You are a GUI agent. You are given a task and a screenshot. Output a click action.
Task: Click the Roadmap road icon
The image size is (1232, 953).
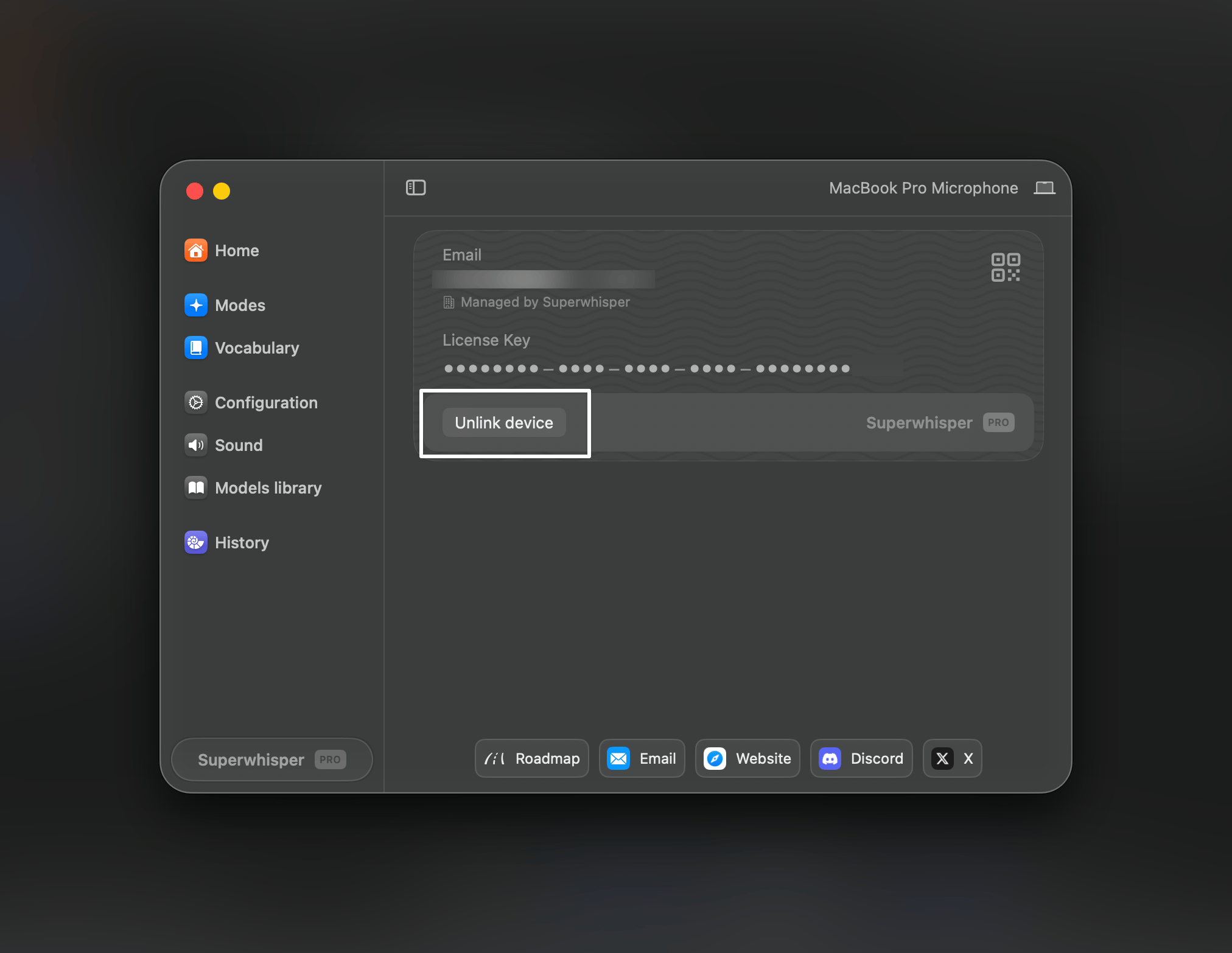coord(495,758)
